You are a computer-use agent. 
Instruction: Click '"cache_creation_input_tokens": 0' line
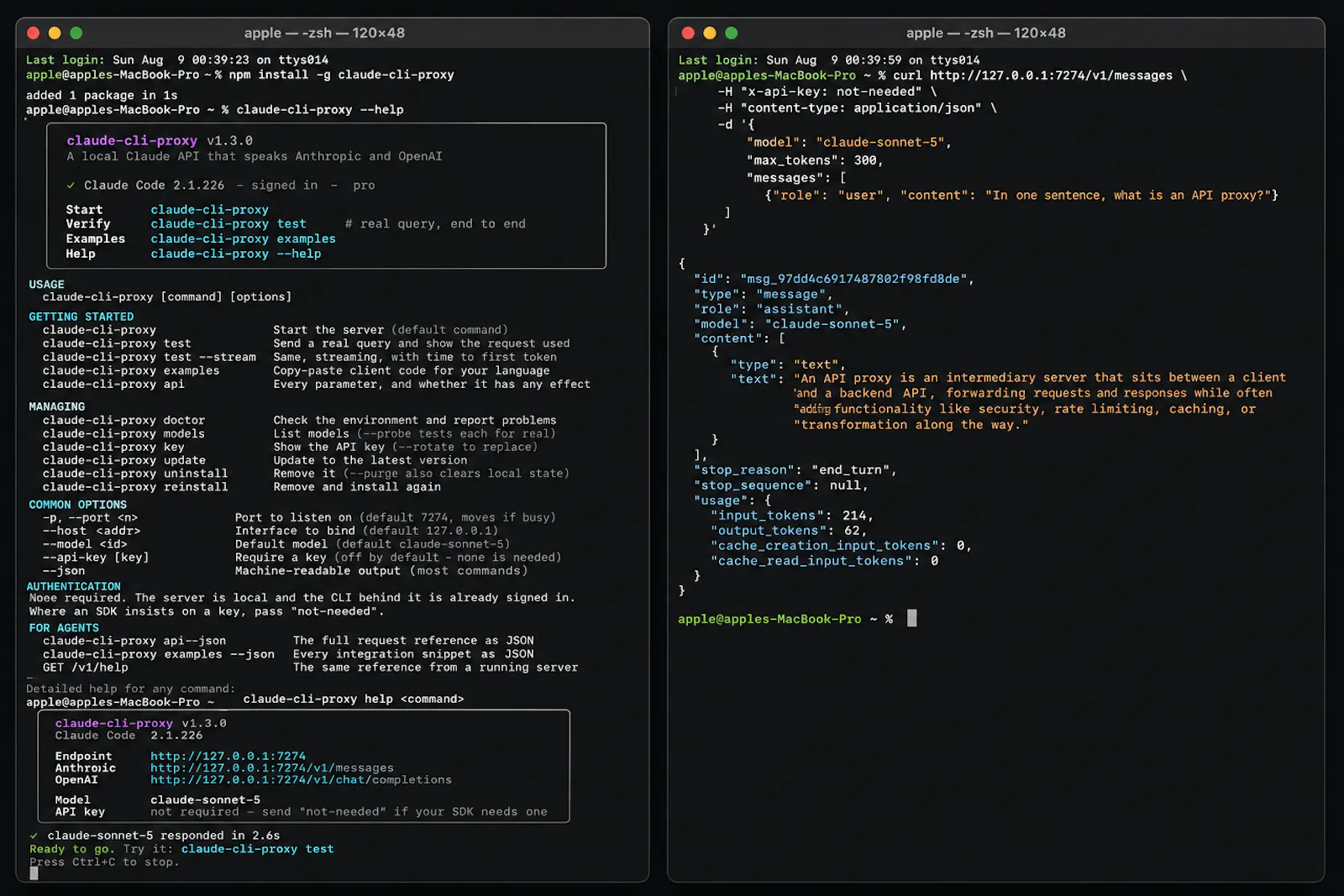point(841,546)
